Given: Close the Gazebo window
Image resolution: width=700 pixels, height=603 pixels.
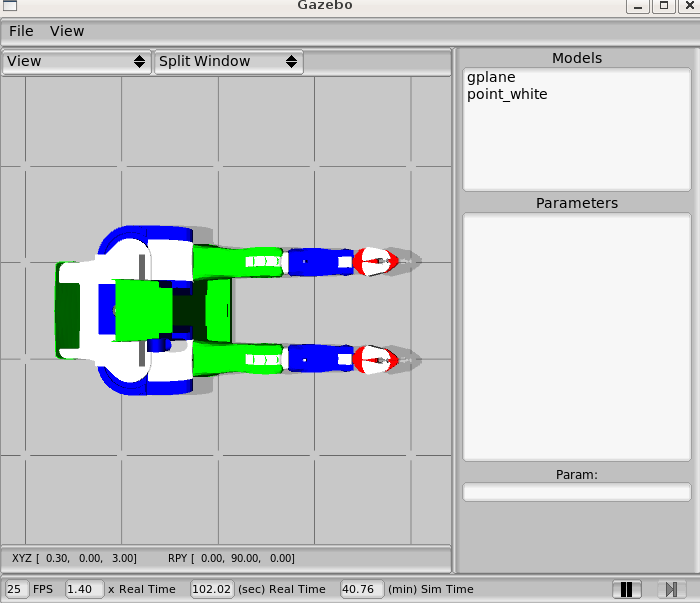Looking at the screenshot, I should pos(688,6).
